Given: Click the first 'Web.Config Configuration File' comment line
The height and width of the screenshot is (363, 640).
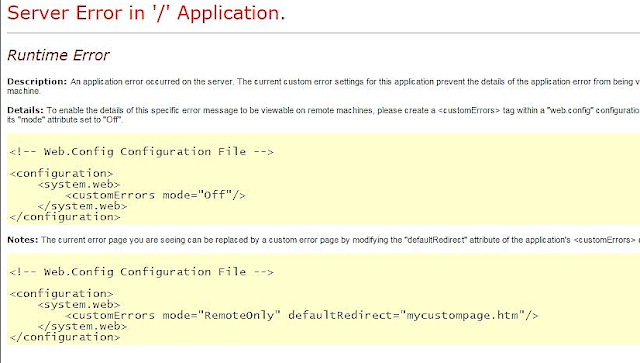Looking at the screenshot, I should pyautogui.click(x=141, y=152).
